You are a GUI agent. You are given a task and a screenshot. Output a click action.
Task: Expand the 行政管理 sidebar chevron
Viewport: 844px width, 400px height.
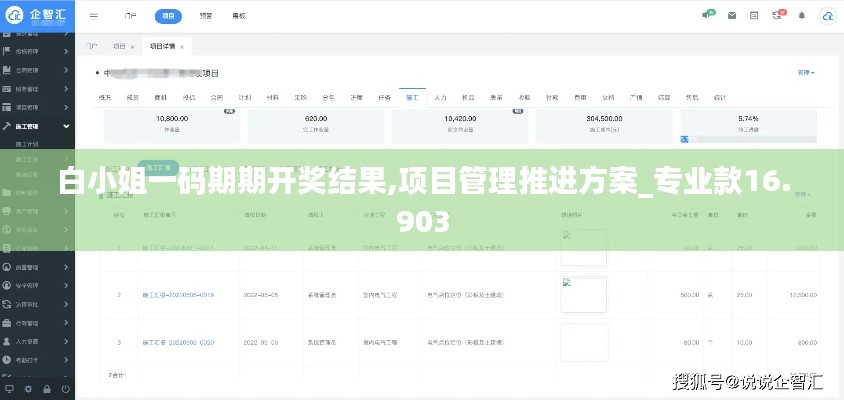pos(66,323)
